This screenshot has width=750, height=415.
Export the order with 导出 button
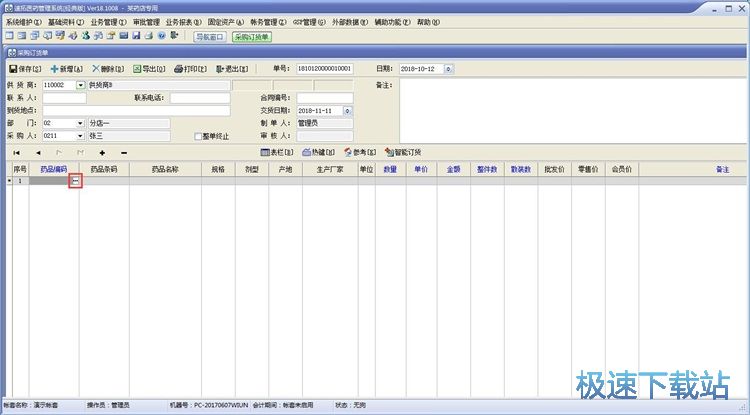pyautogui.click(x=150, y=69)
